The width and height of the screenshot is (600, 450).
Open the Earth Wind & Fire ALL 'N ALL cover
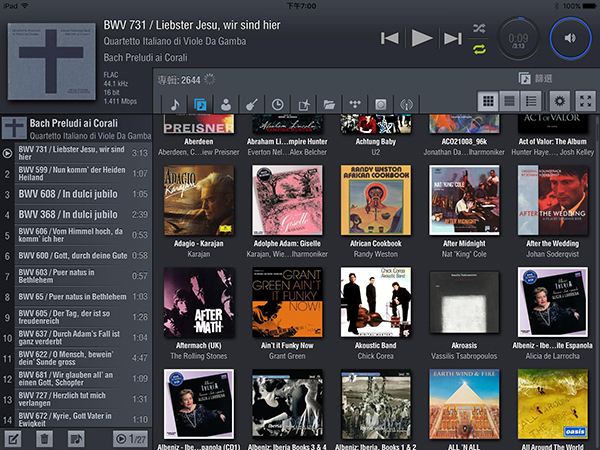pos(464,404)
